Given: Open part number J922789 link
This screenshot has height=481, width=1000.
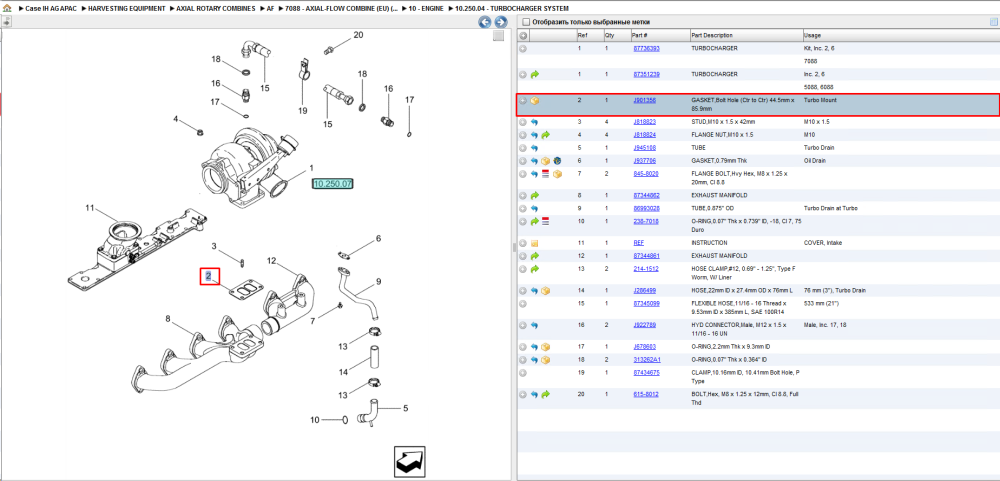Looking at the screenshot, I should coord(644,325).
